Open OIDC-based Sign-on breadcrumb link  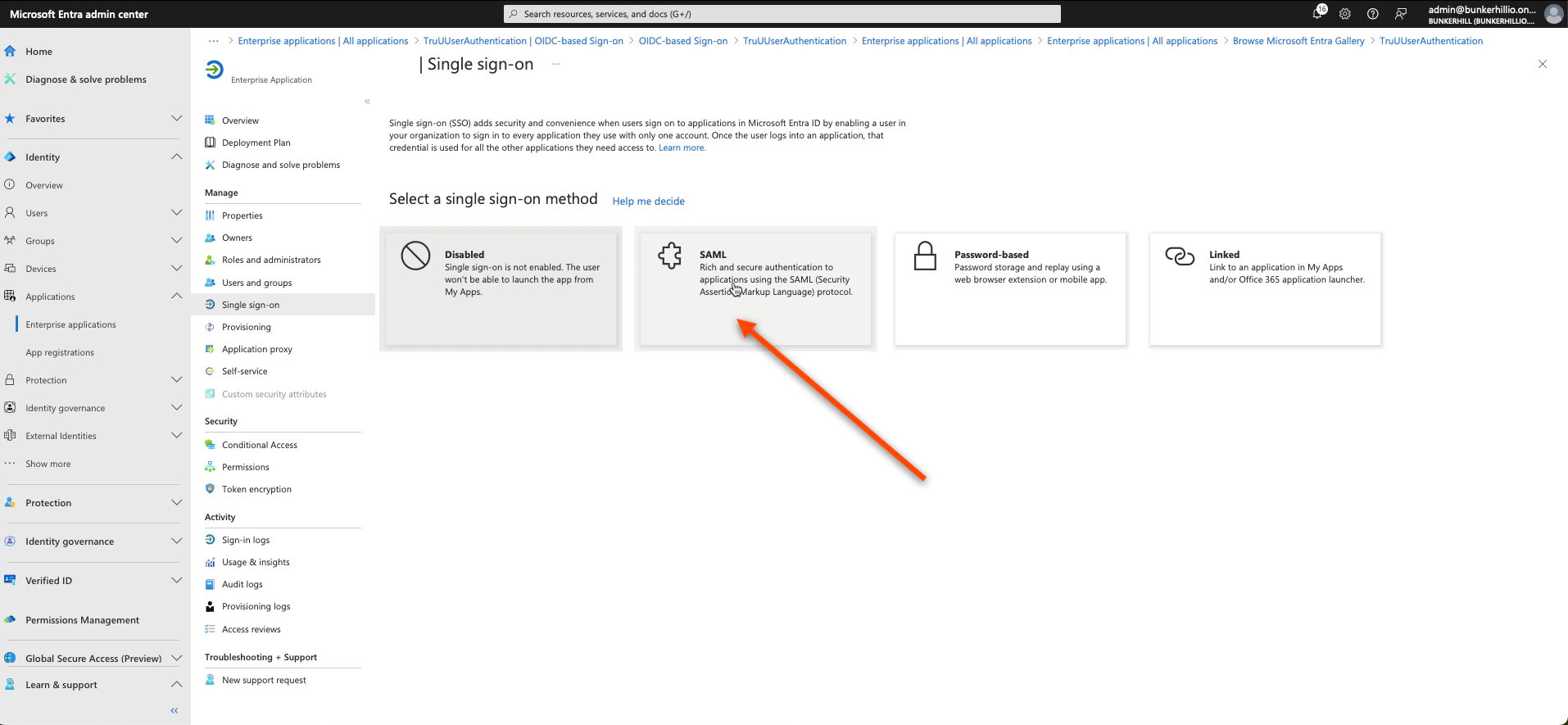(682, 41)
